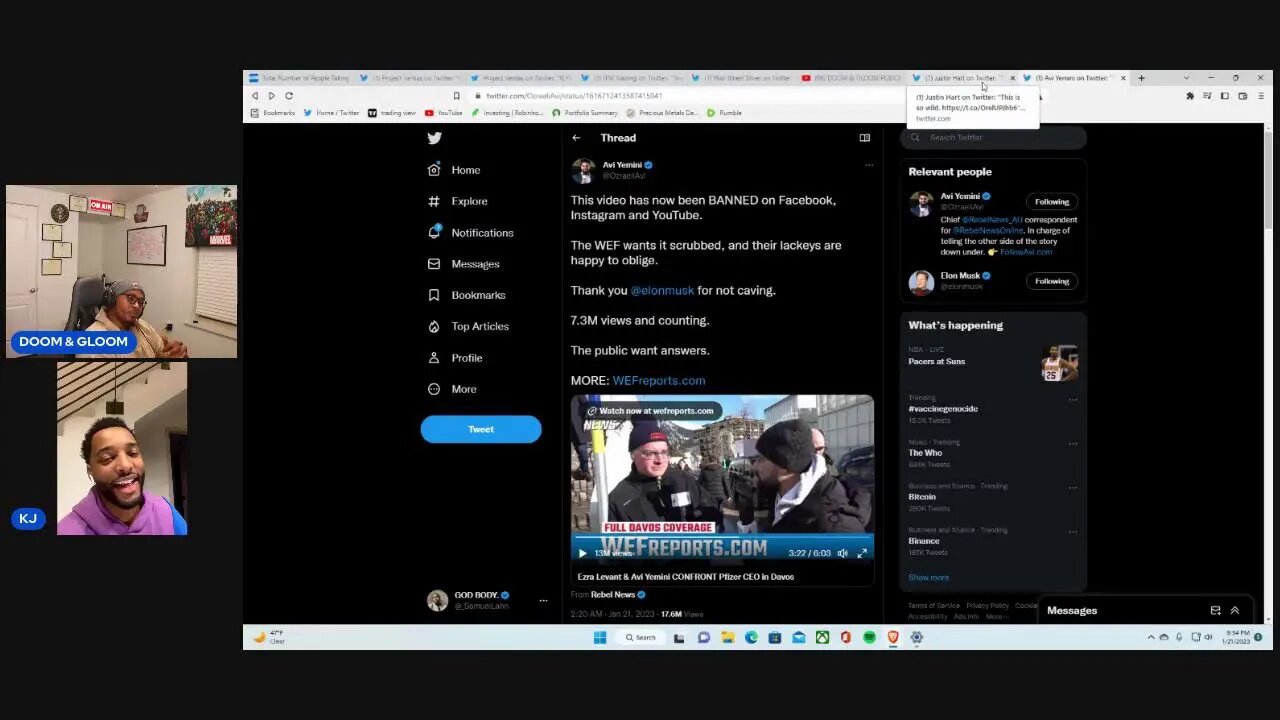Open Elon Musk's profile in Relevant people
The height and width of the screenshot is (720, 1280).
point(960,276)
